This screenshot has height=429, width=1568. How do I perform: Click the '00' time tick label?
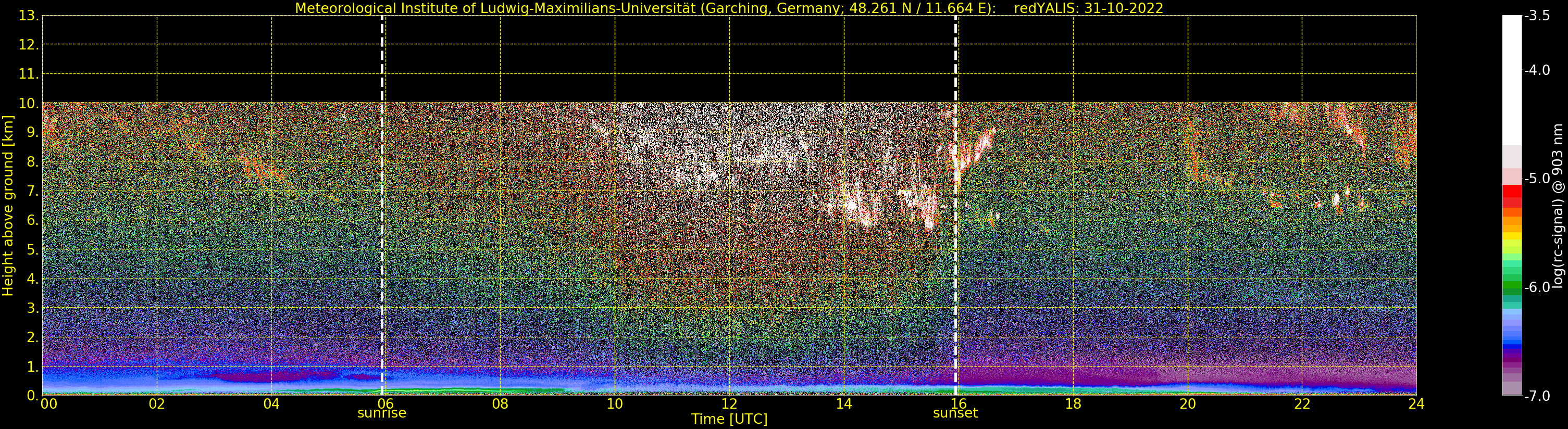tap(48, 404)
